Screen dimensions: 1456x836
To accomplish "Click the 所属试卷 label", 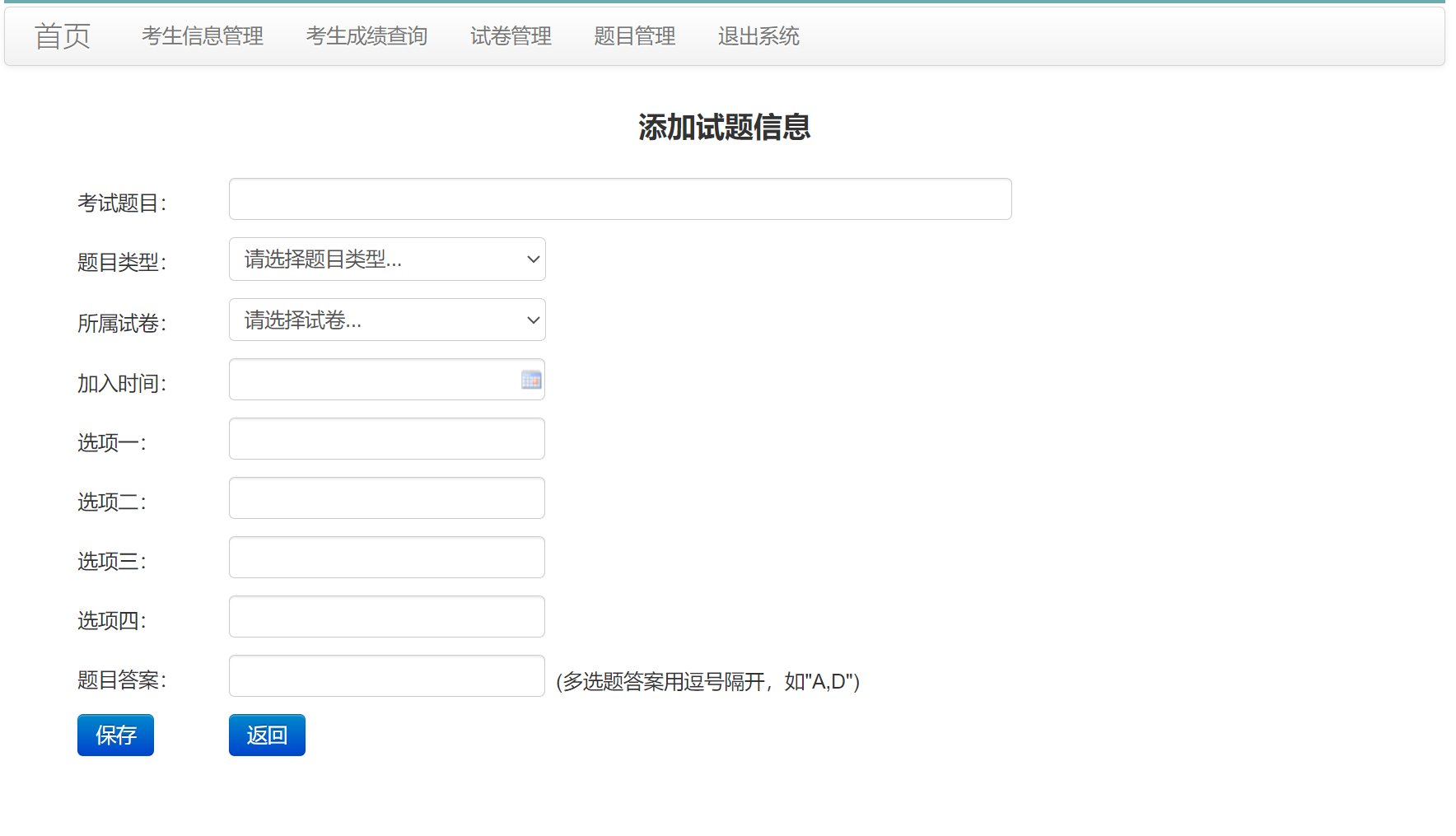I will pos(122,324).
